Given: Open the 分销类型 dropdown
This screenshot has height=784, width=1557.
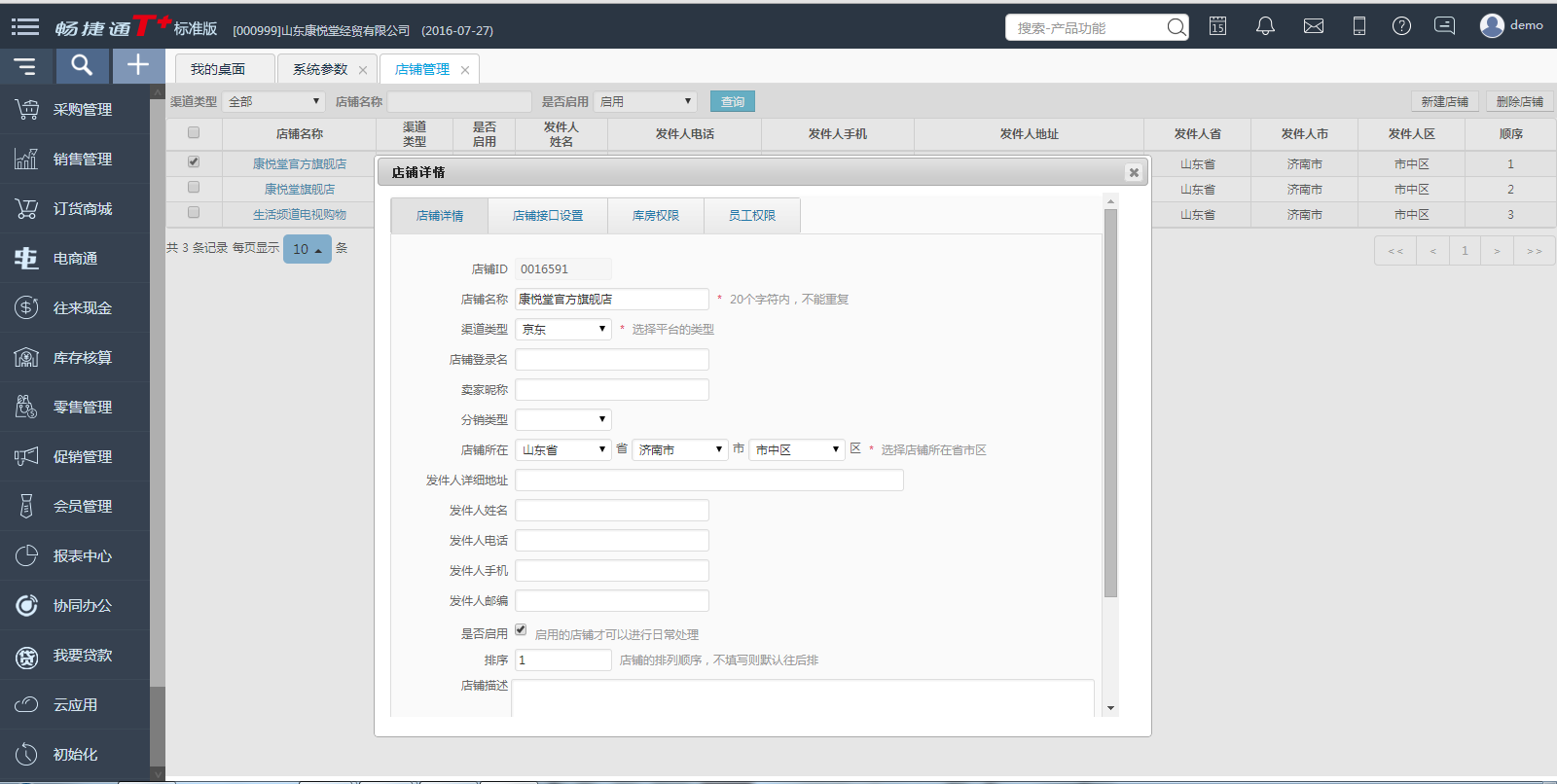Looking at the screenshot, I should point(563,420).
